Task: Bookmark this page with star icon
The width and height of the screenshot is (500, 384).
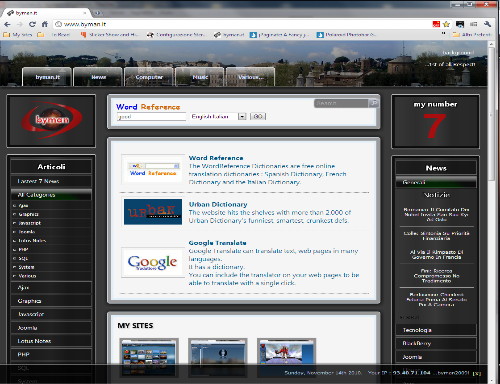Action: (x=447, y=24)
